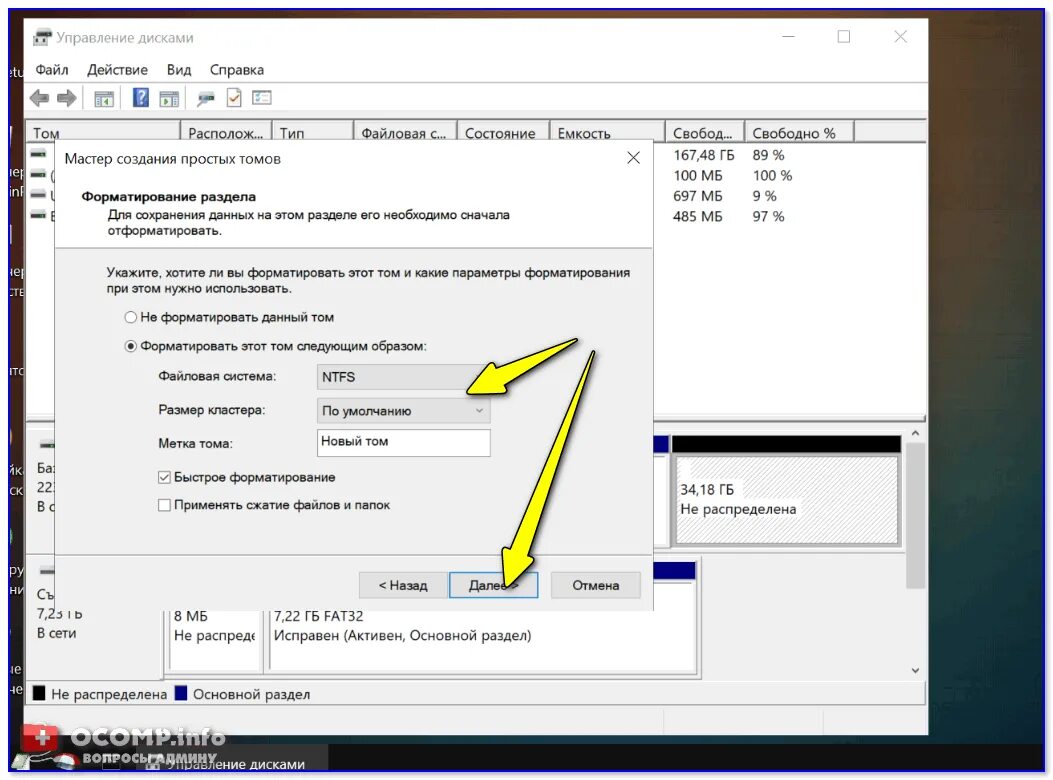Maximize the Disk Management window
The image size is (1053, 780).
(x=843, y=37)
